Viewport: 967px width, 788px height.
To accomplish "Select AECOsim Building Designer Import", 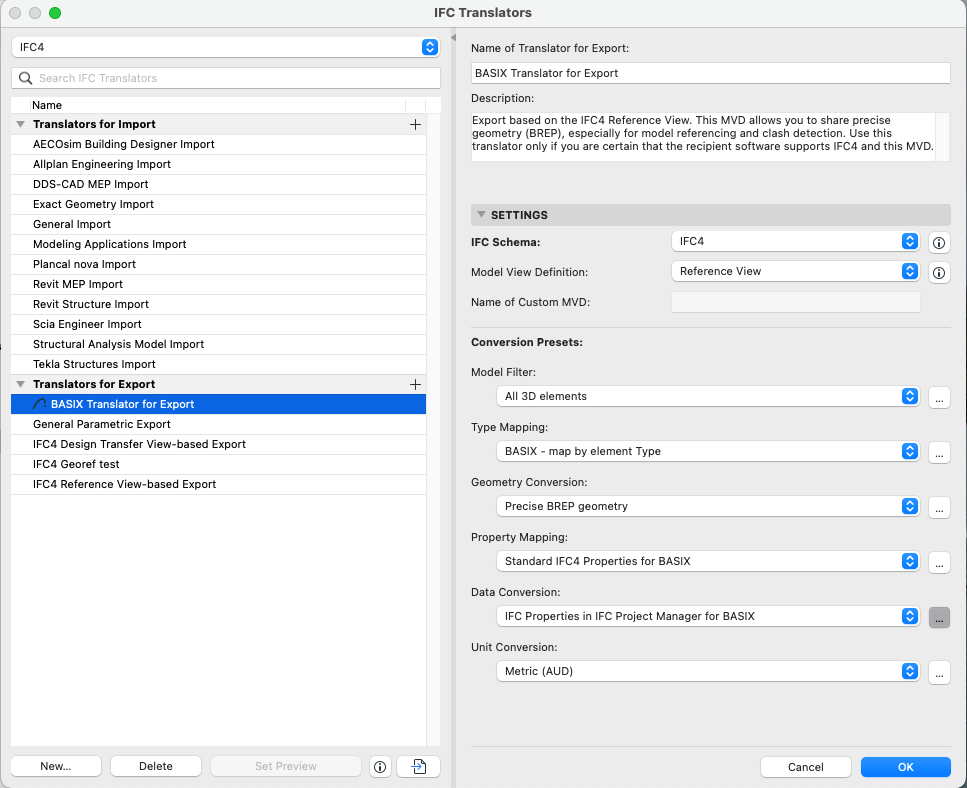I will click(218, 144).
